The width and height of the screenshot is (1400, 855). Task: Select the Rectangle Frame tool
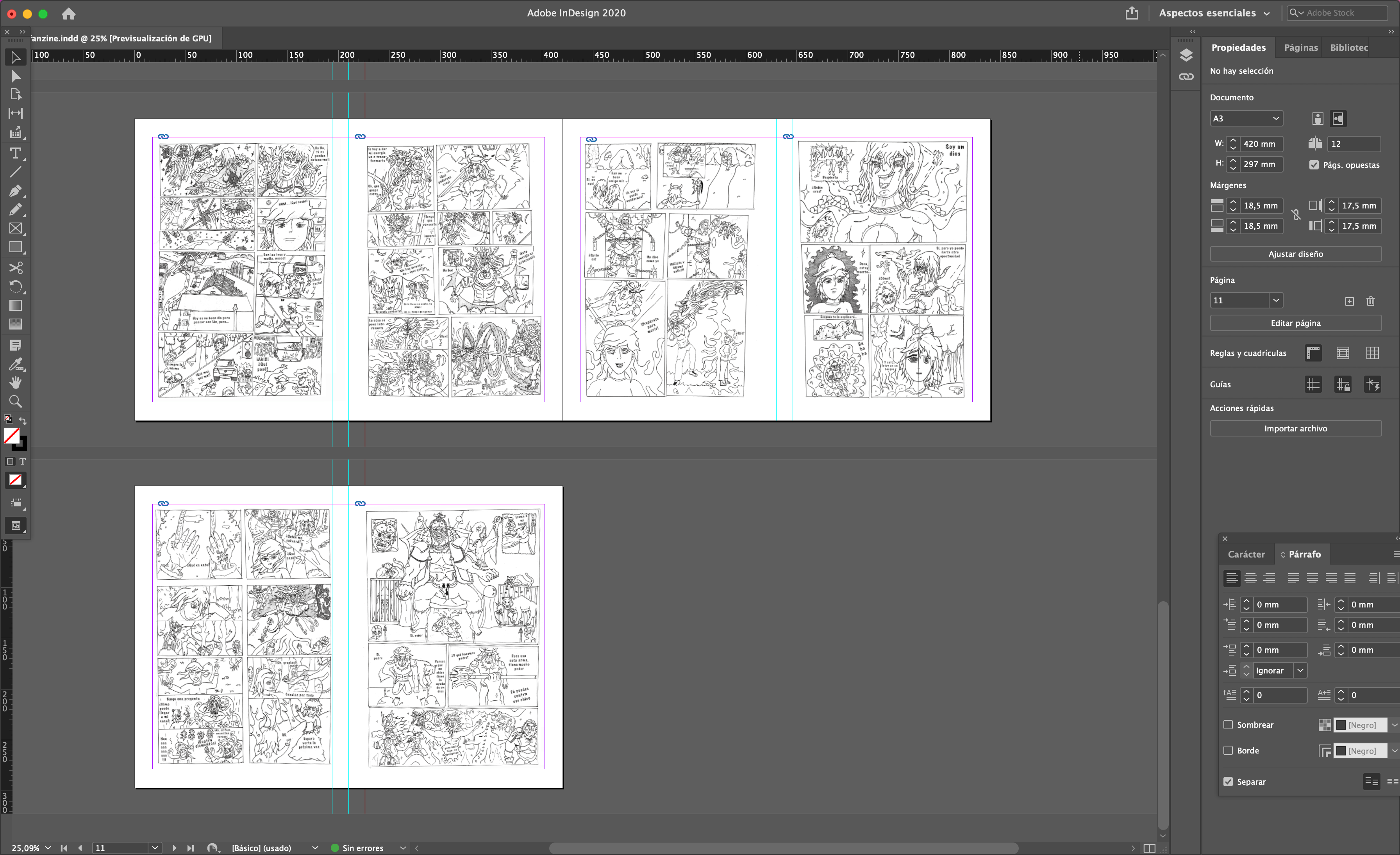point(15,228)
